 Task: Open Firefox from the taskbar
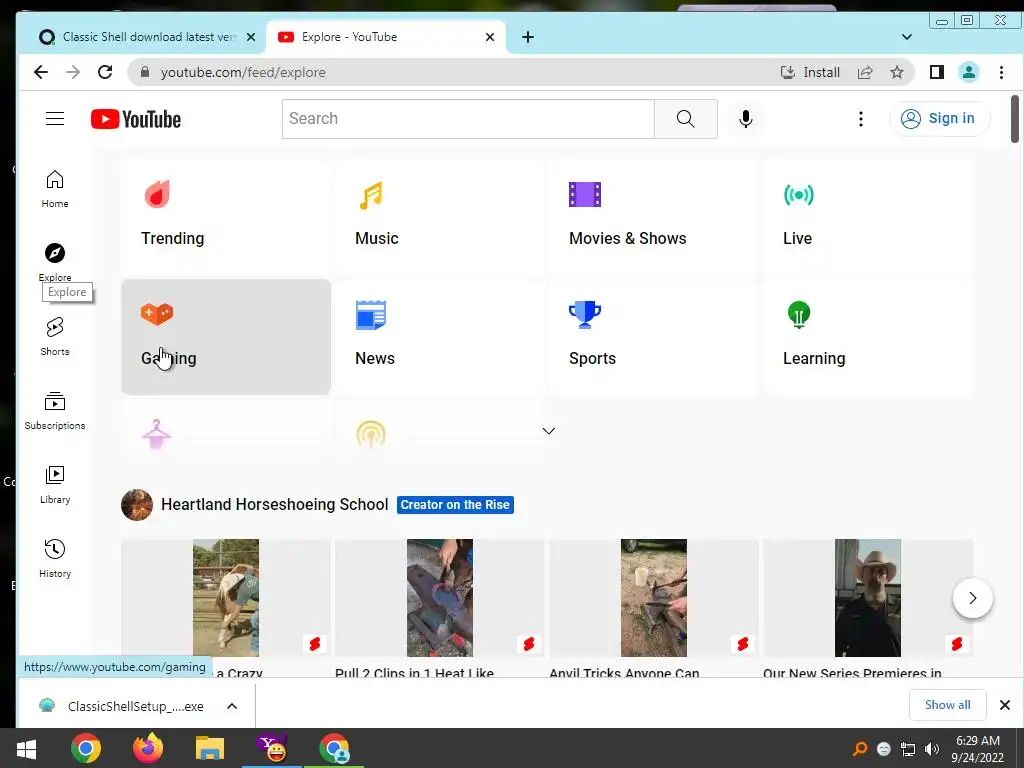tap(148, 748)
